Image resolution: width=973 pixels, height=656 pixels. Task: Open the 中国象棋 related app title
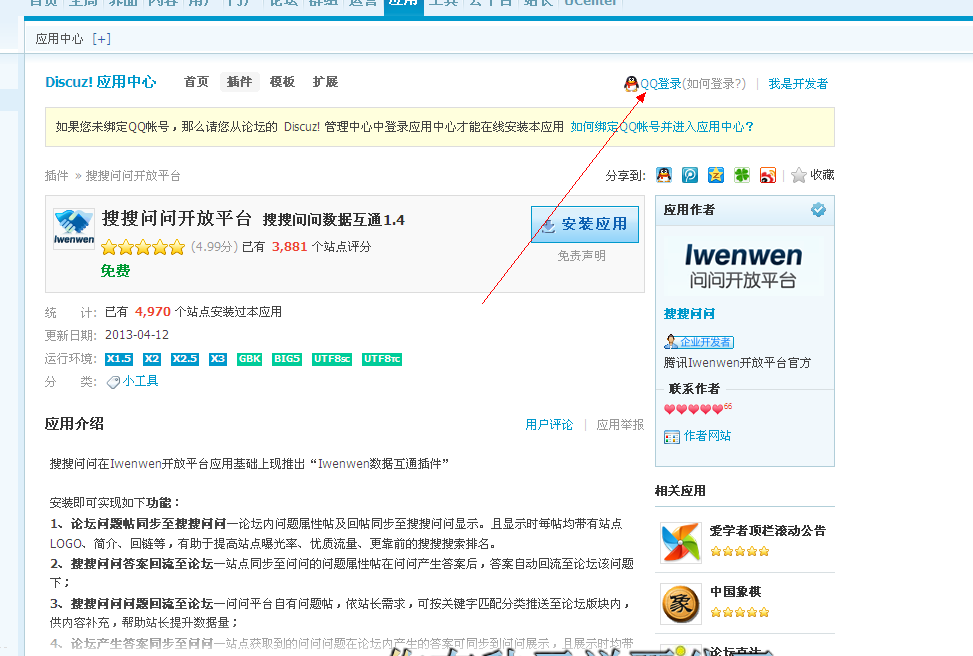pos(735,591)
